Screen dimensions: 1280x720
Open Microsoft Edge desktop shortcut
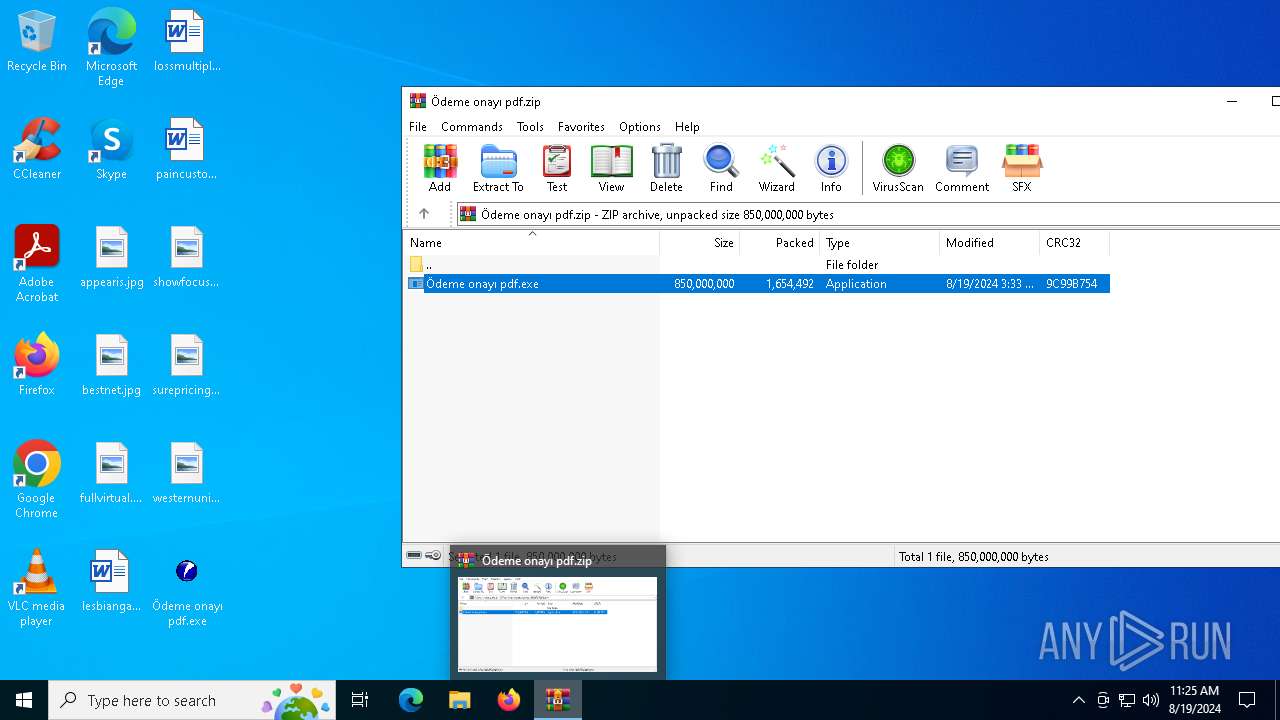point(111,48)
